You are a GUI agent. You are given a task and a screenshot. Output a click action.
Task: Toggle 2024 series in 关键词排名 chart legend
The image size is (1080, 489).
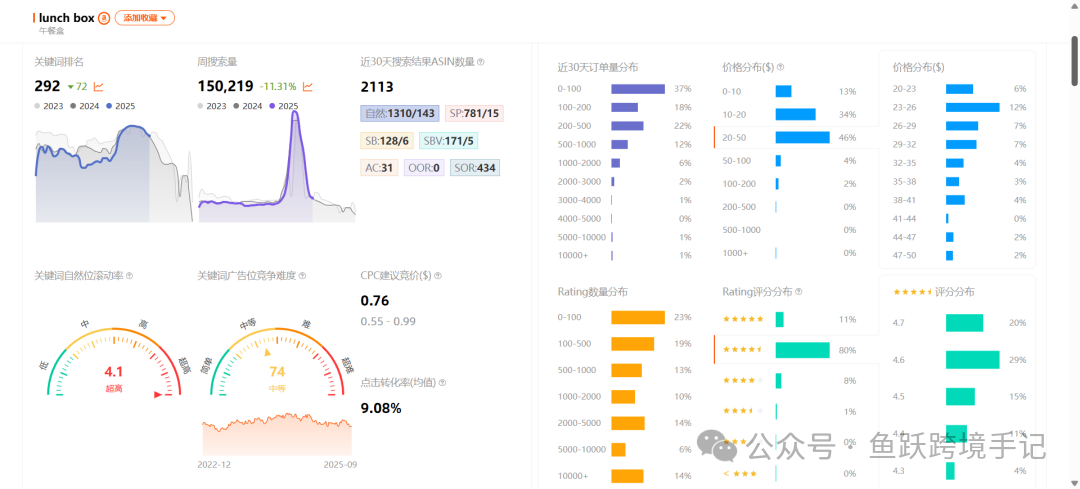(83, 106)
